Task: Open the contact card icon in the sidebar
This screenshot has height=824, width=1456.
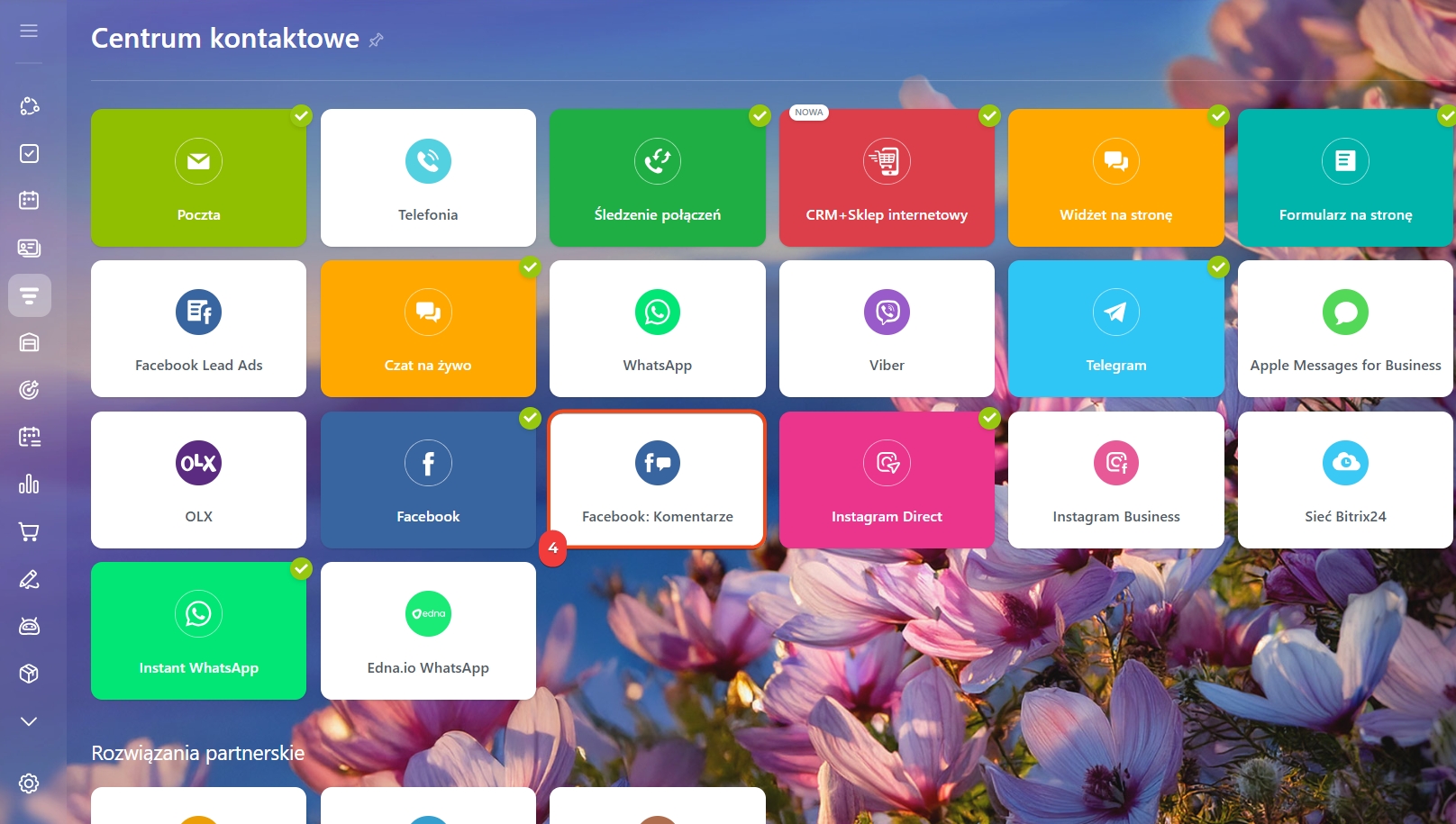Action: click(x=29, y=248)
